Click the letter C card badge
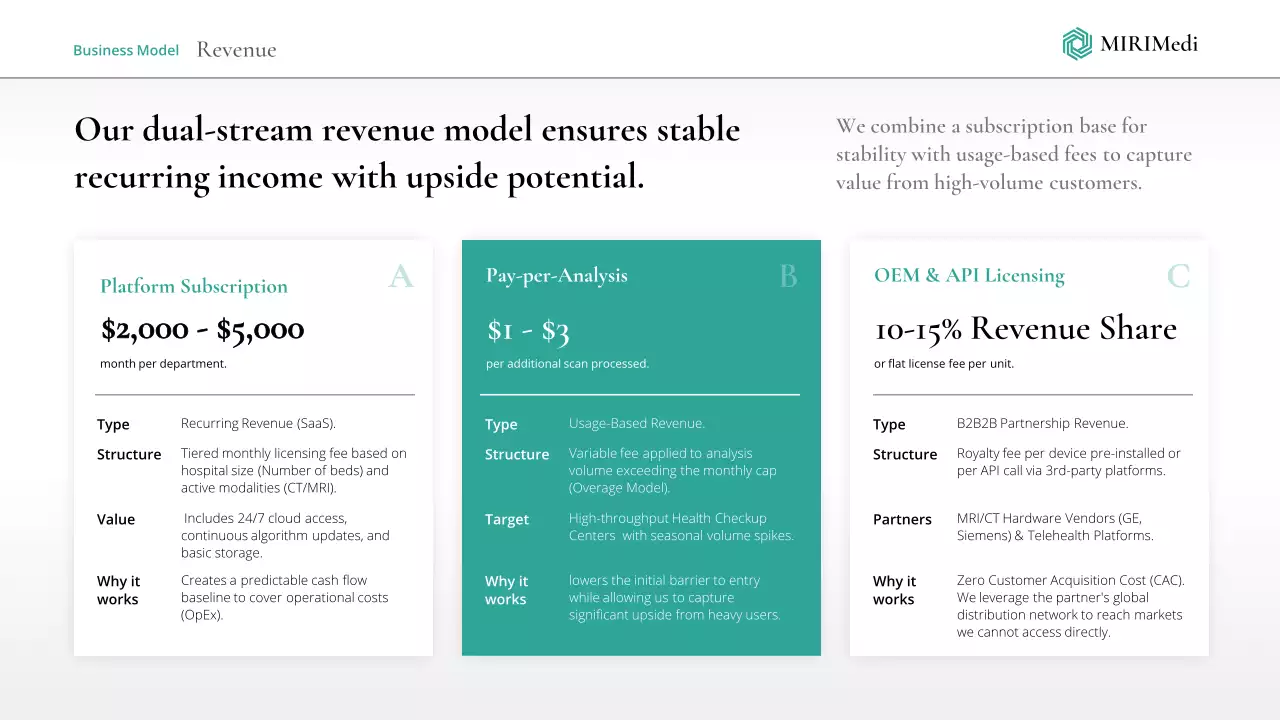 coord(1178,276)
